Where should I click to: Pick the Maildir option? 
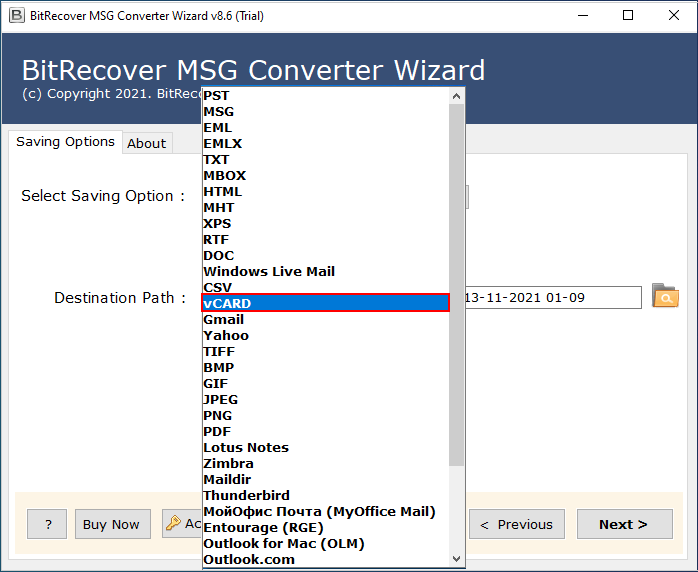326,480
